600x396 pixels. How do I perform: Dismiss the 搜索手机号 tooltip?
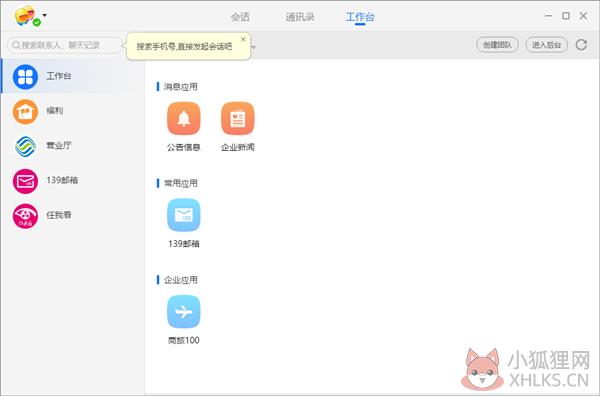[x=243, y=39]
